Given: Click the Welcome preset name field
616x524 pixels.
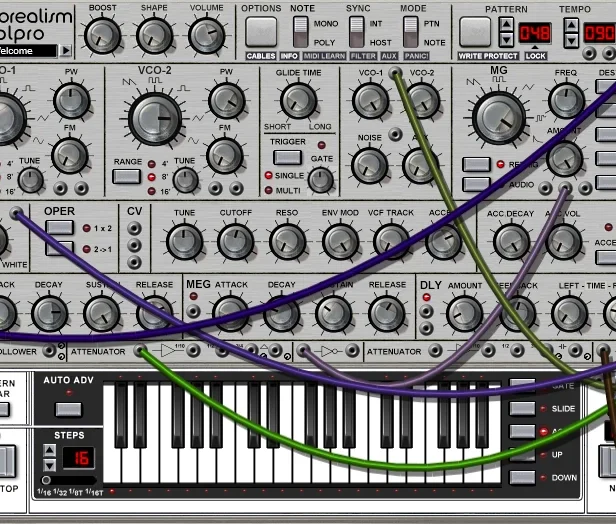Looking at the screenshot, I should [28, 51].
